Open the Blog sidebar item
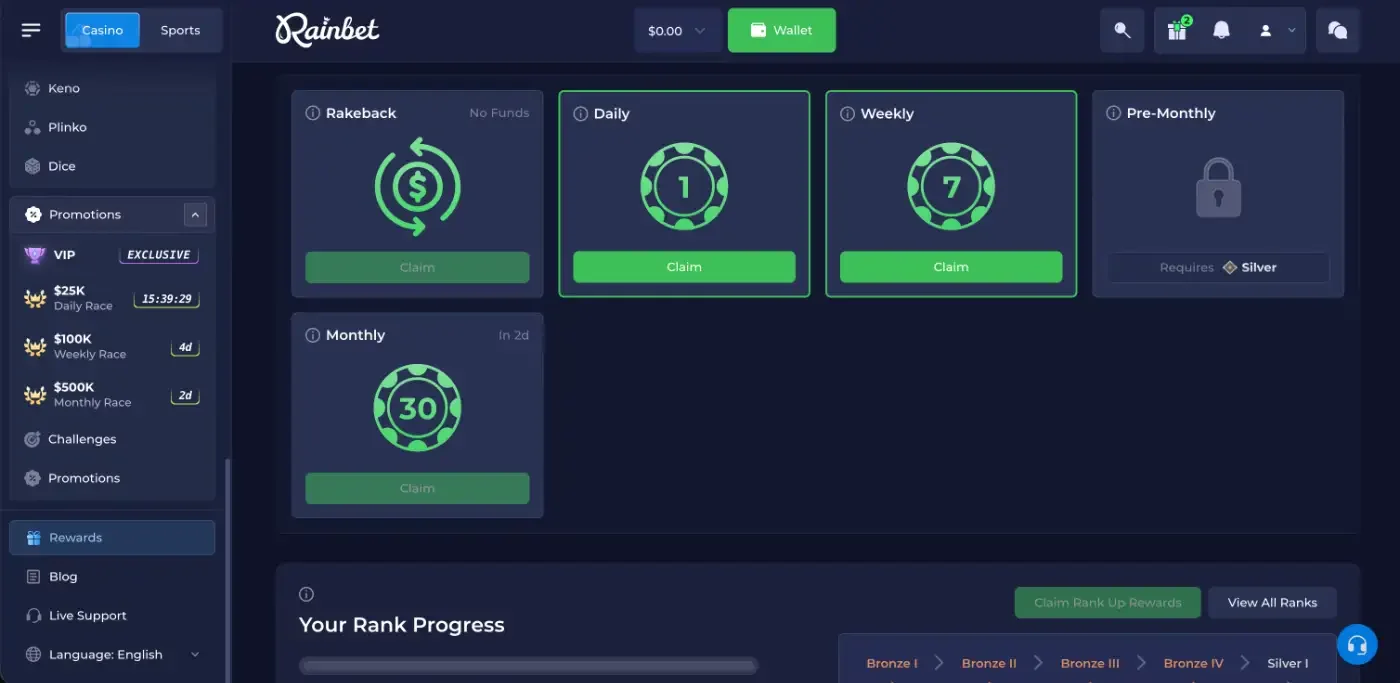 click(x=112, y=577)
